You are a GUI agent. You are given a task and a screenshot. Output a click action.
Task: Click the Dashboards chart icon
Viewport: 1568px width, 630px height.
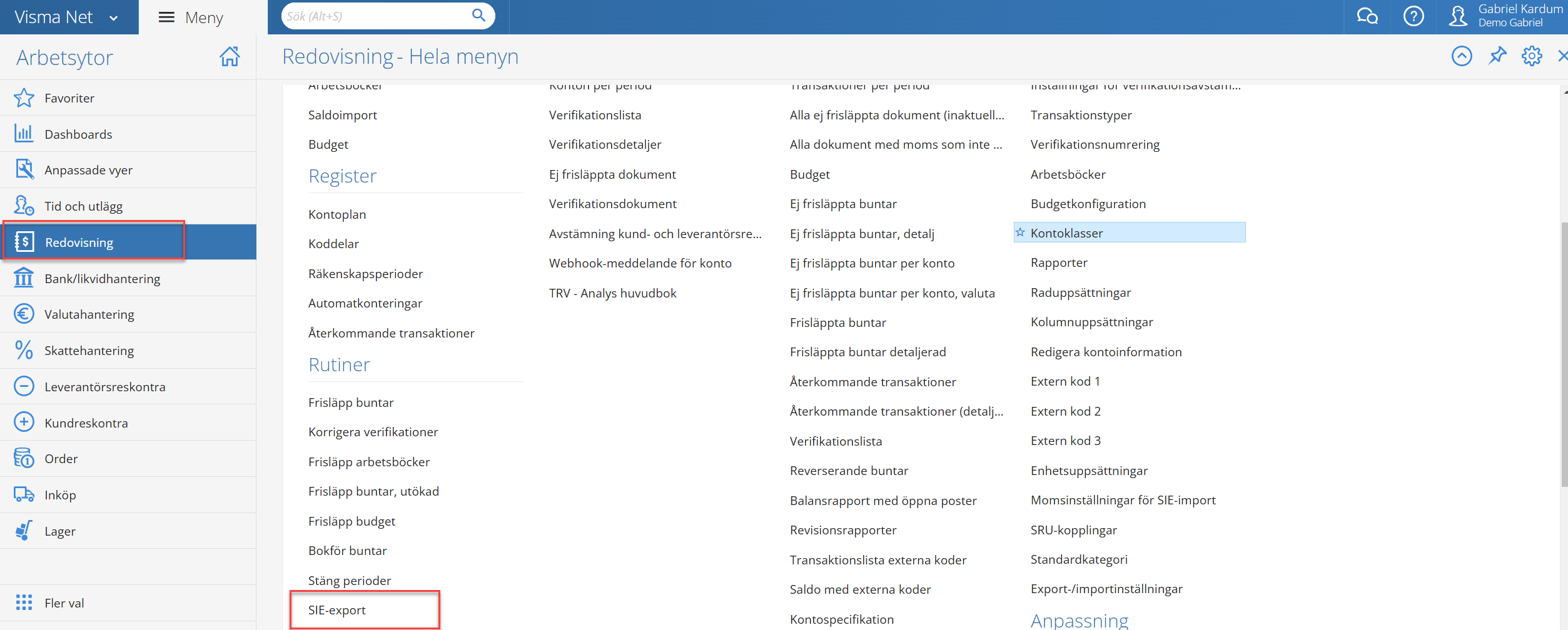tap(24, 134)
